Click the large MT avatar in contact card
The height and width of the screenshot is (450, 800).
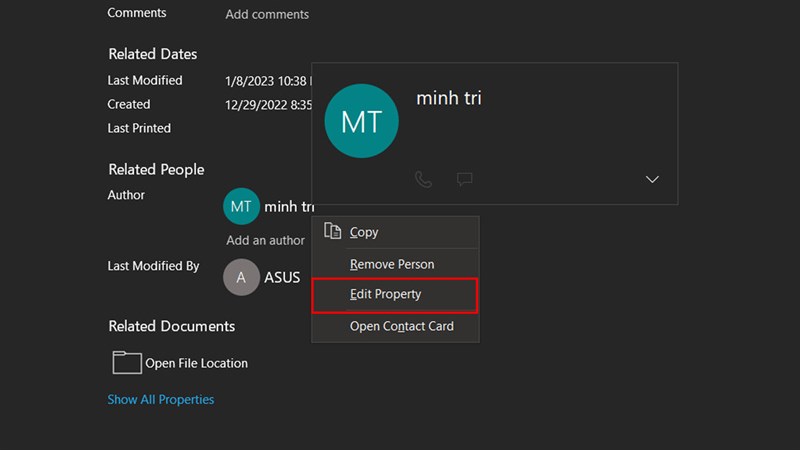(362, 121)
